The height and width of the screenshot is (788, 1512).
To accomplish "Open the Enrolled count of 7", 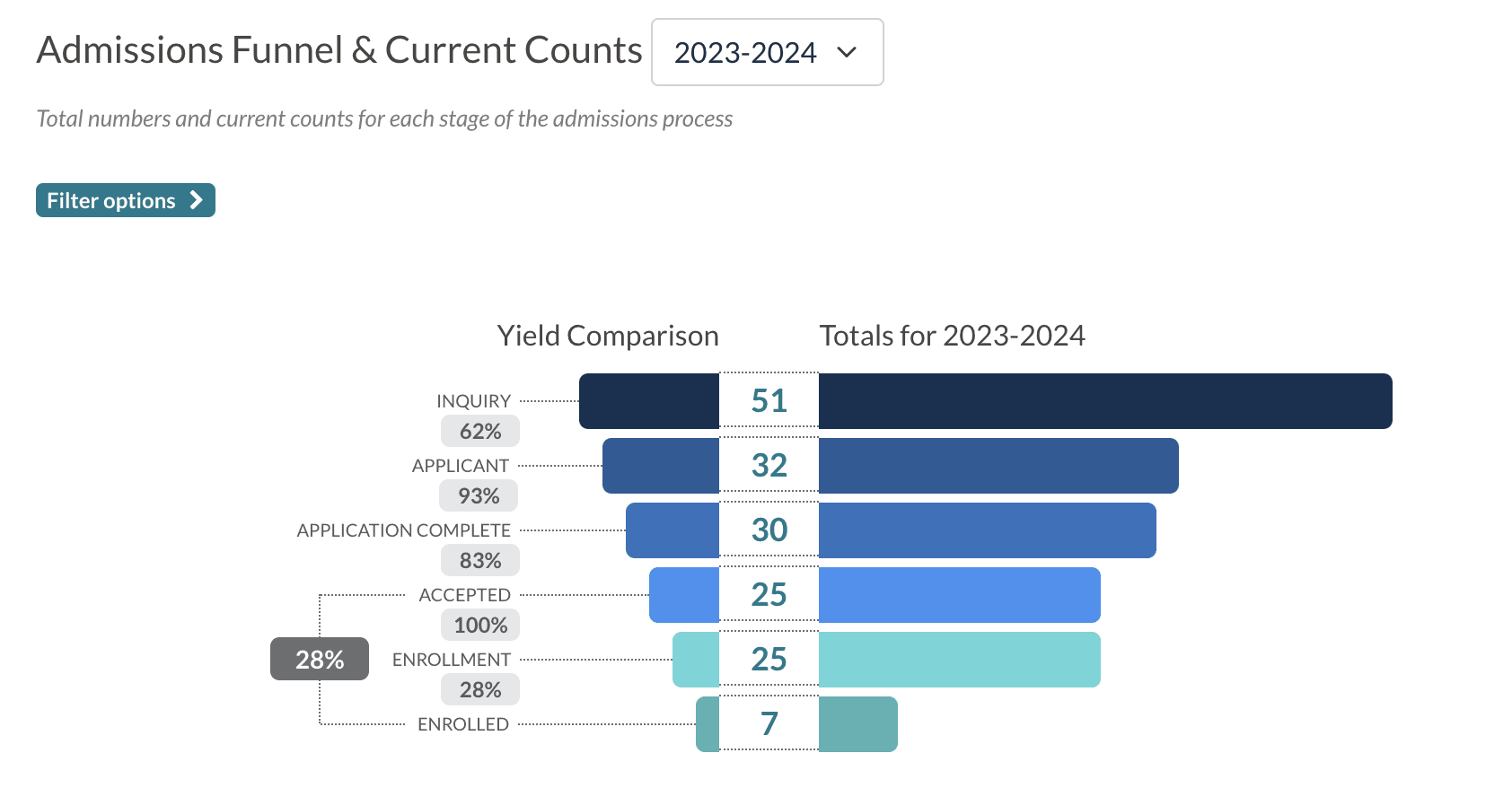I will pos(769,724).
